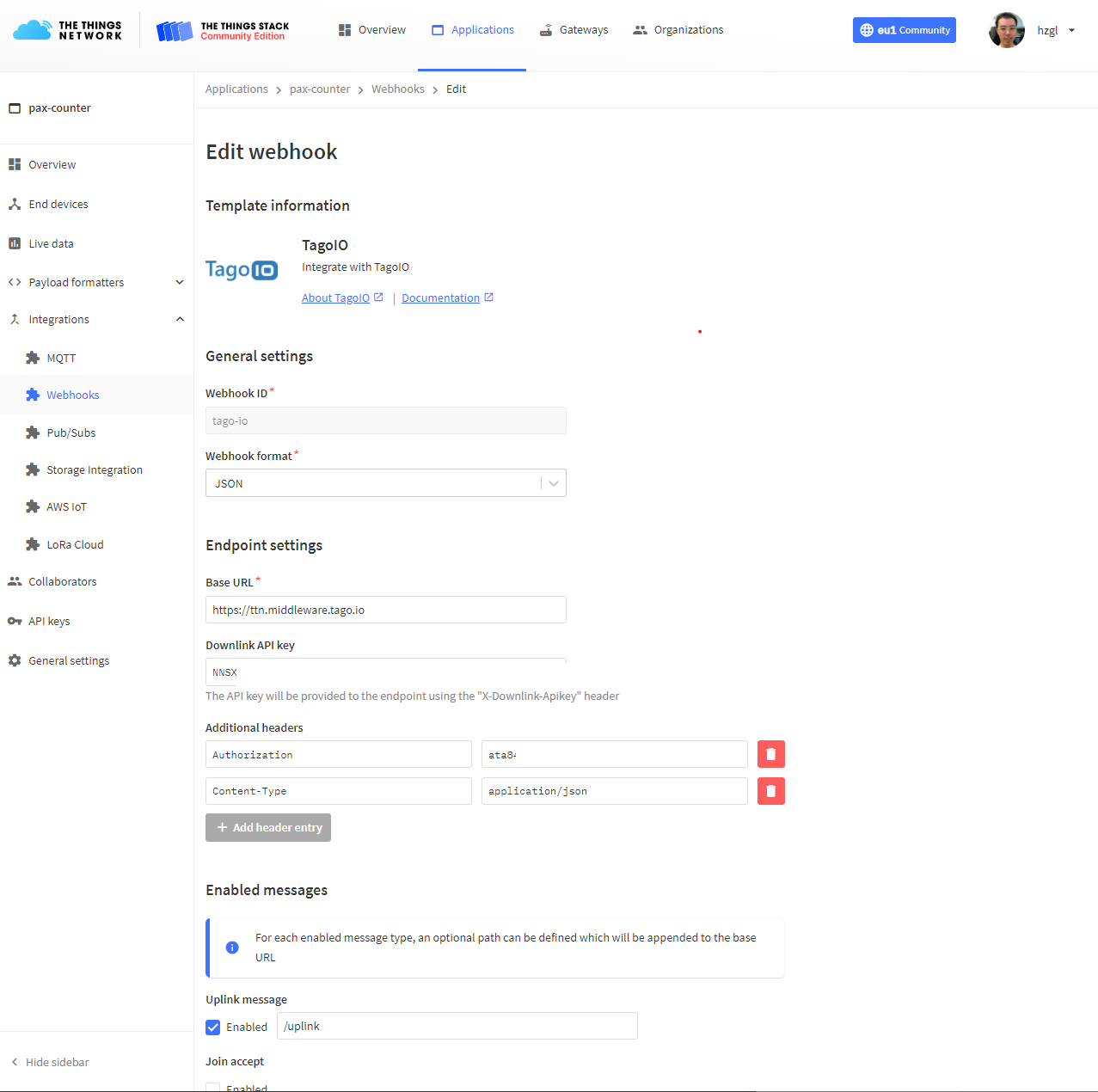Click the Authorization header name field
This screenshot has width=1098, height=1092.
[339, 754]
